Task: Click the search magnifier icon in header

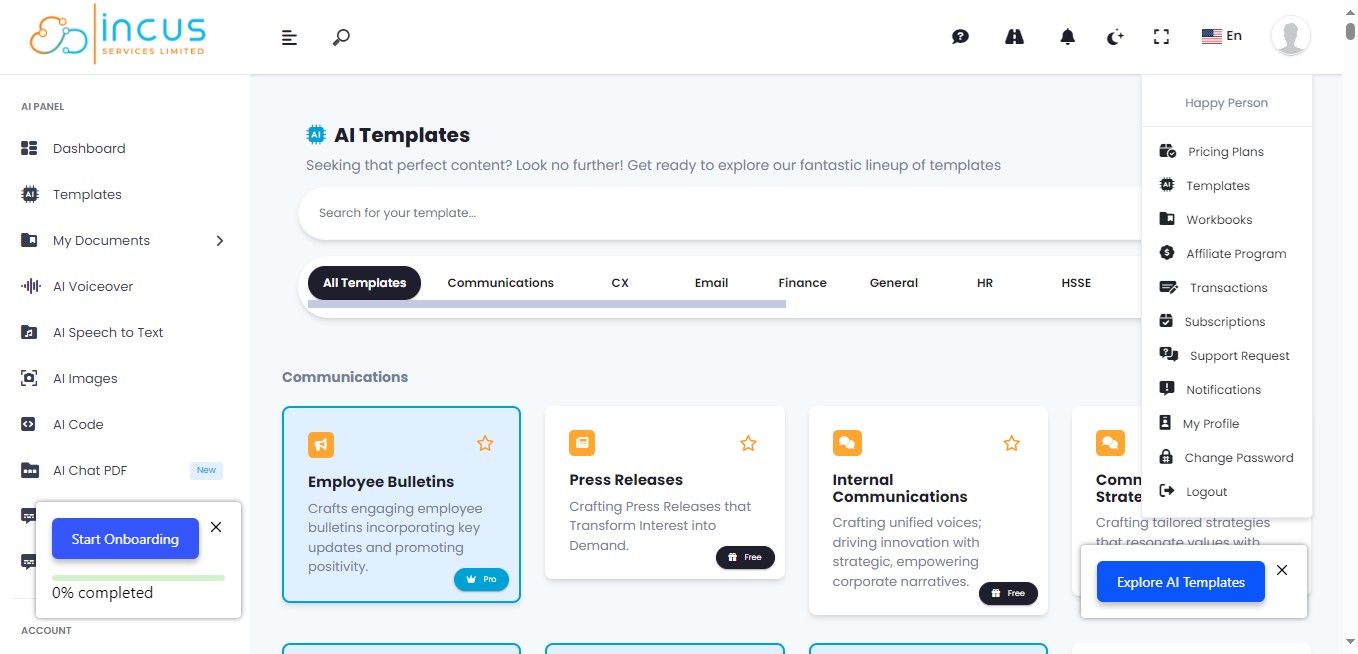Action: (341, 37)
